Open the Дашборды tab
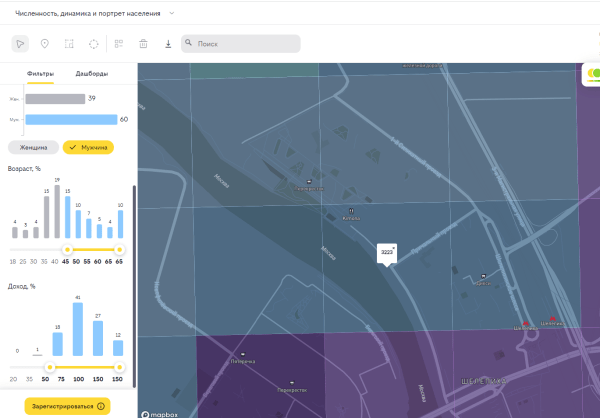This screenshot has width=600, height=418. point(92,74)
